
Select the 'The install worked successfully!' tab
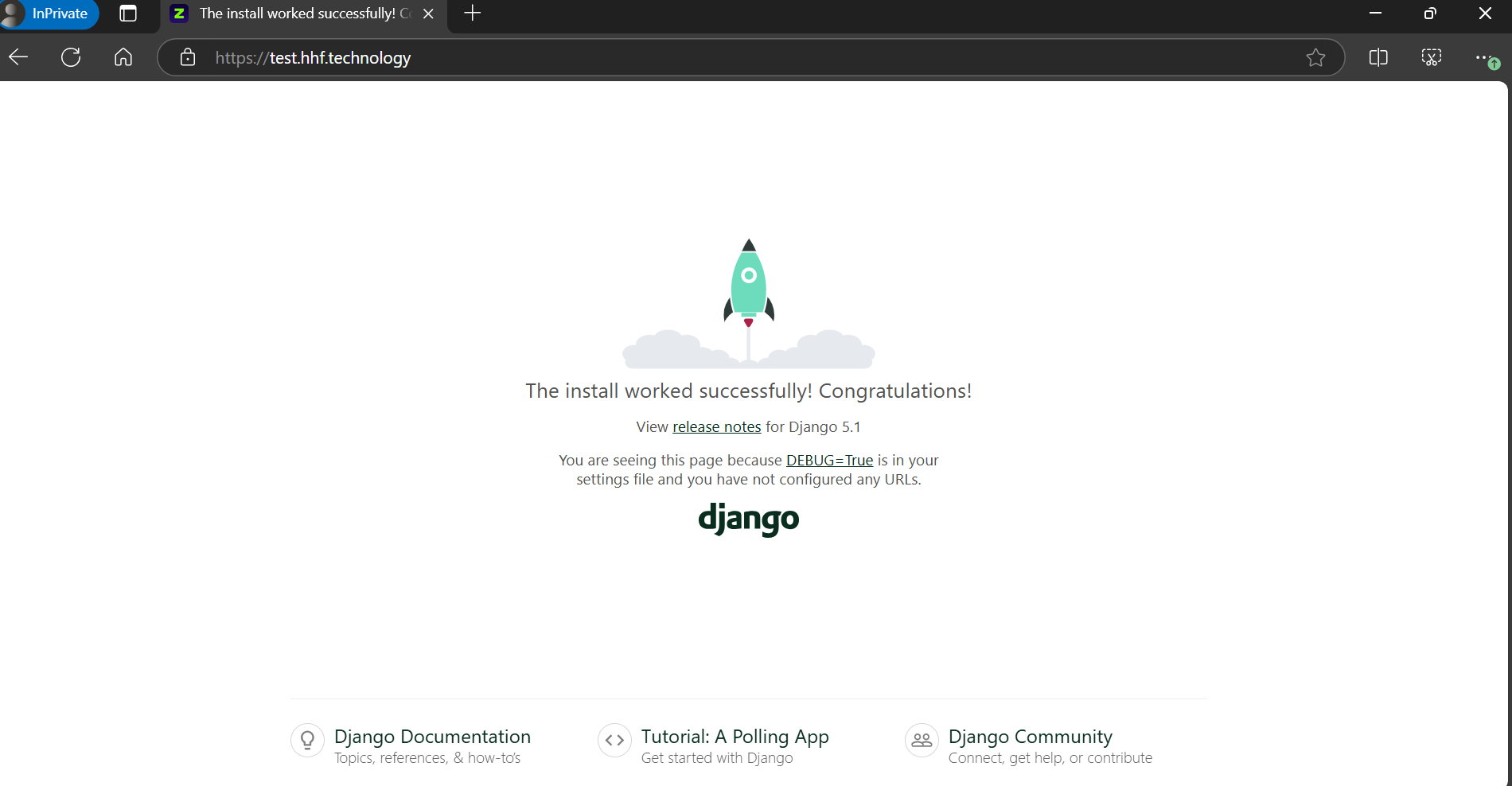[303, 14]
